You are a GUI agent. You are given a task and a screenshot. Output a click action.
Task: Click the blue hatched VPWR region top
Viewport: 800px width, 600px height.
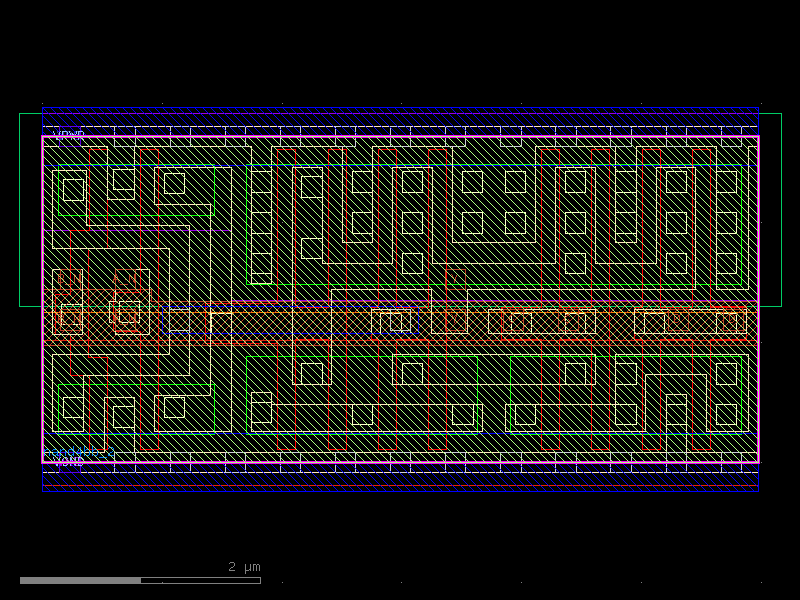400,120
